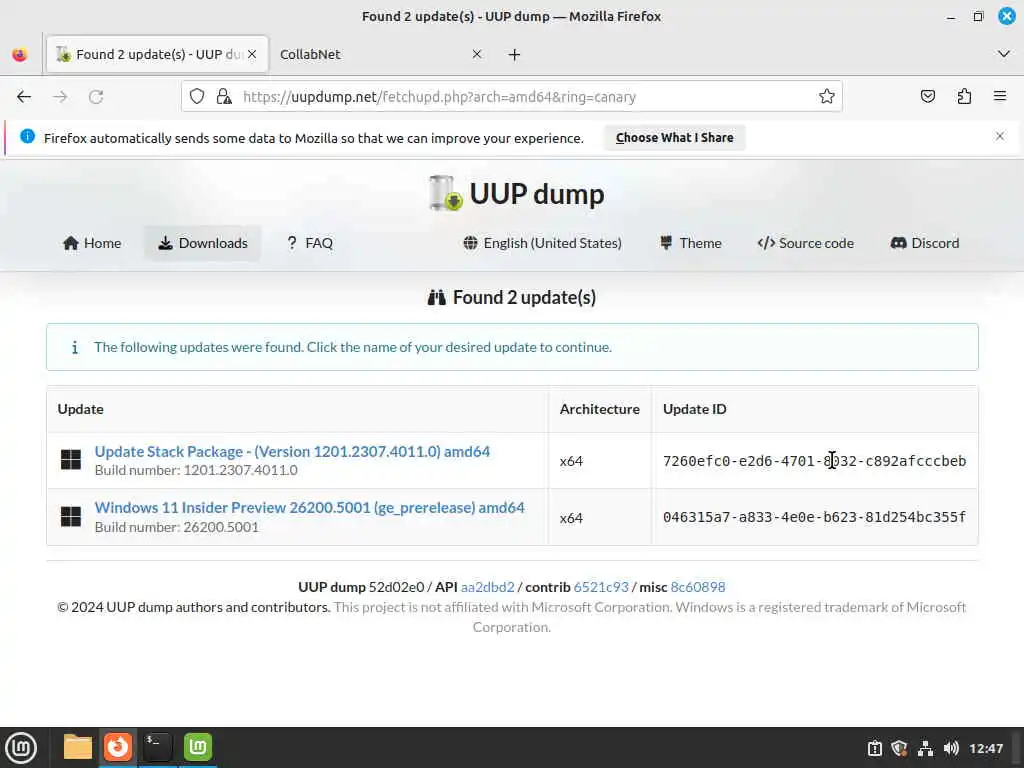
Task: Dismiss the Firefox data notification bar
Action: (1000, 136)
